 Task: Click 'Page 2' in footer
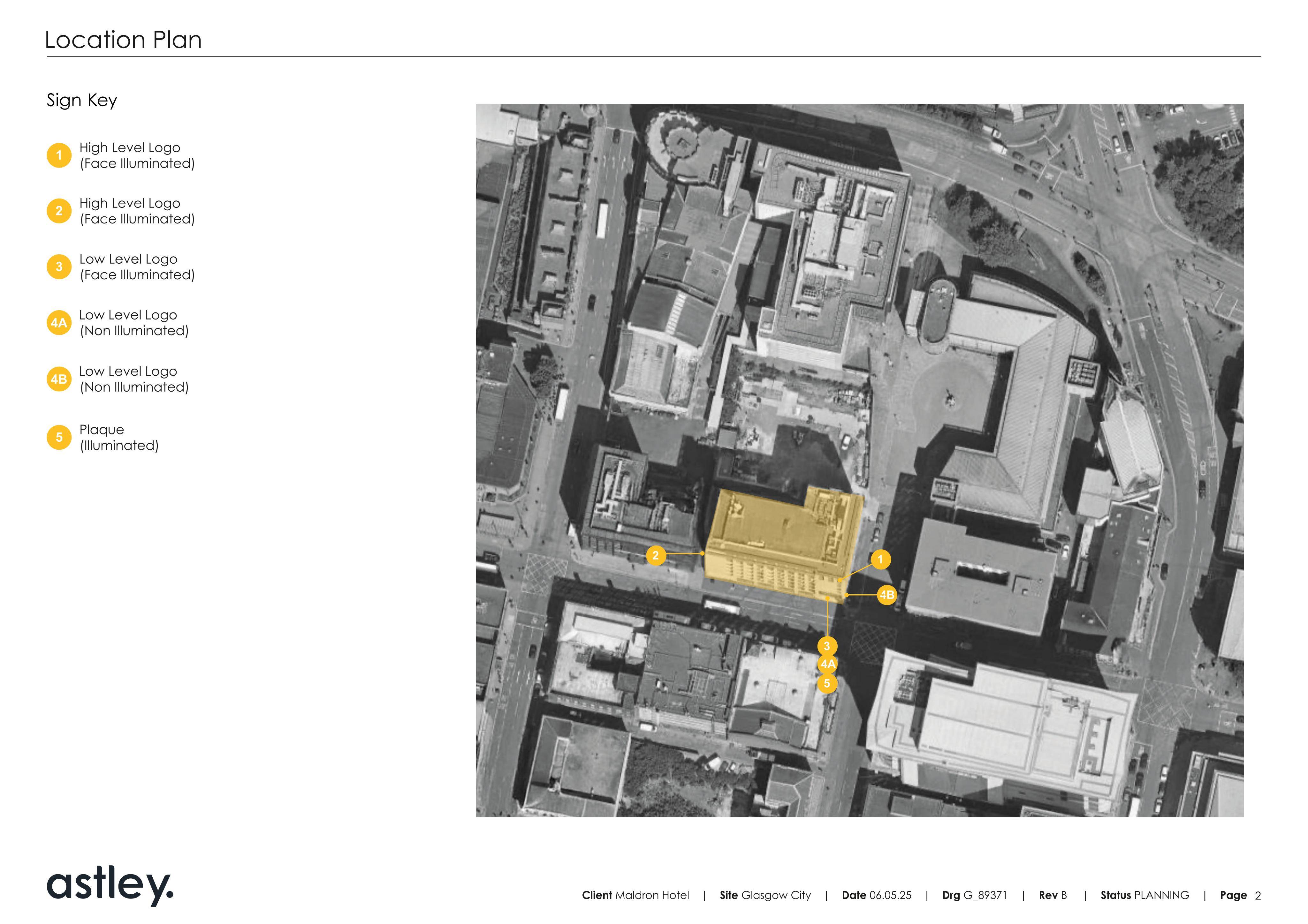(1240, 896)
